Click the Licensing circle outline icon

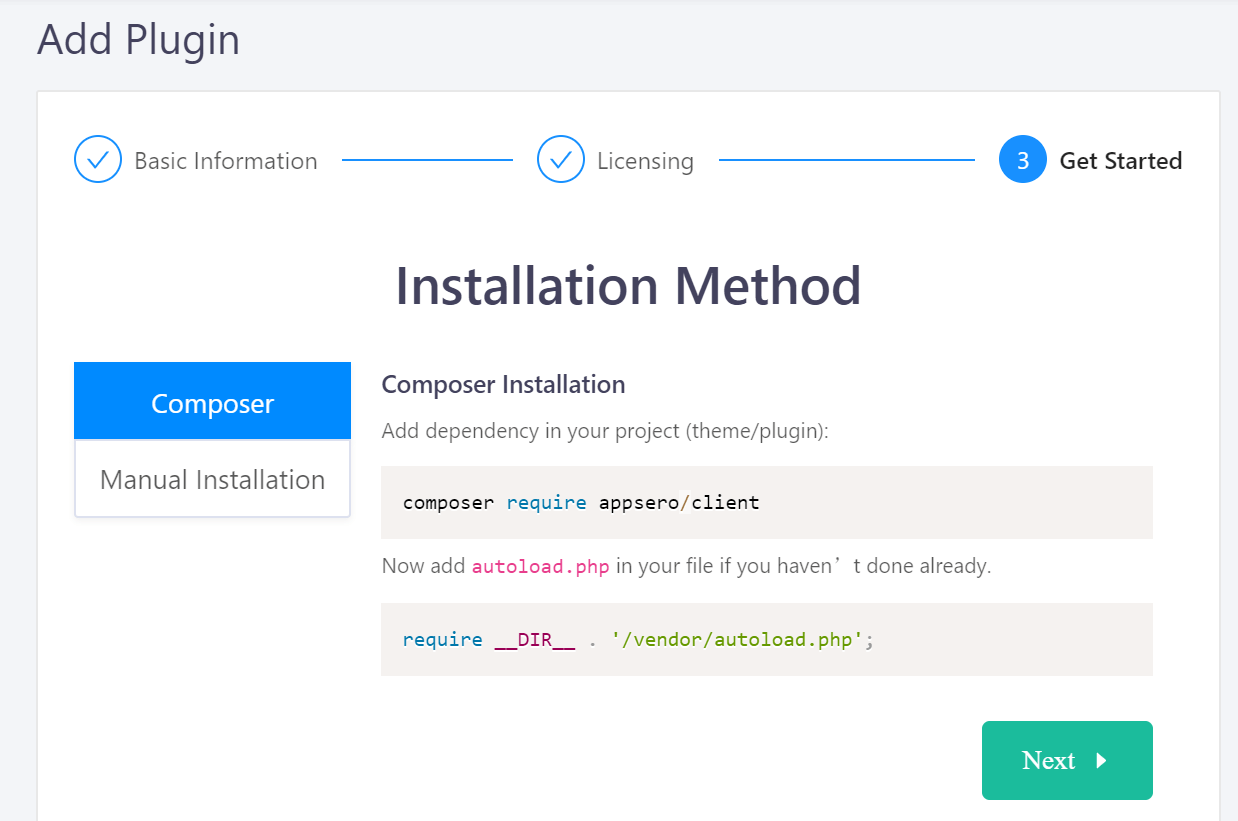point(561,160)
